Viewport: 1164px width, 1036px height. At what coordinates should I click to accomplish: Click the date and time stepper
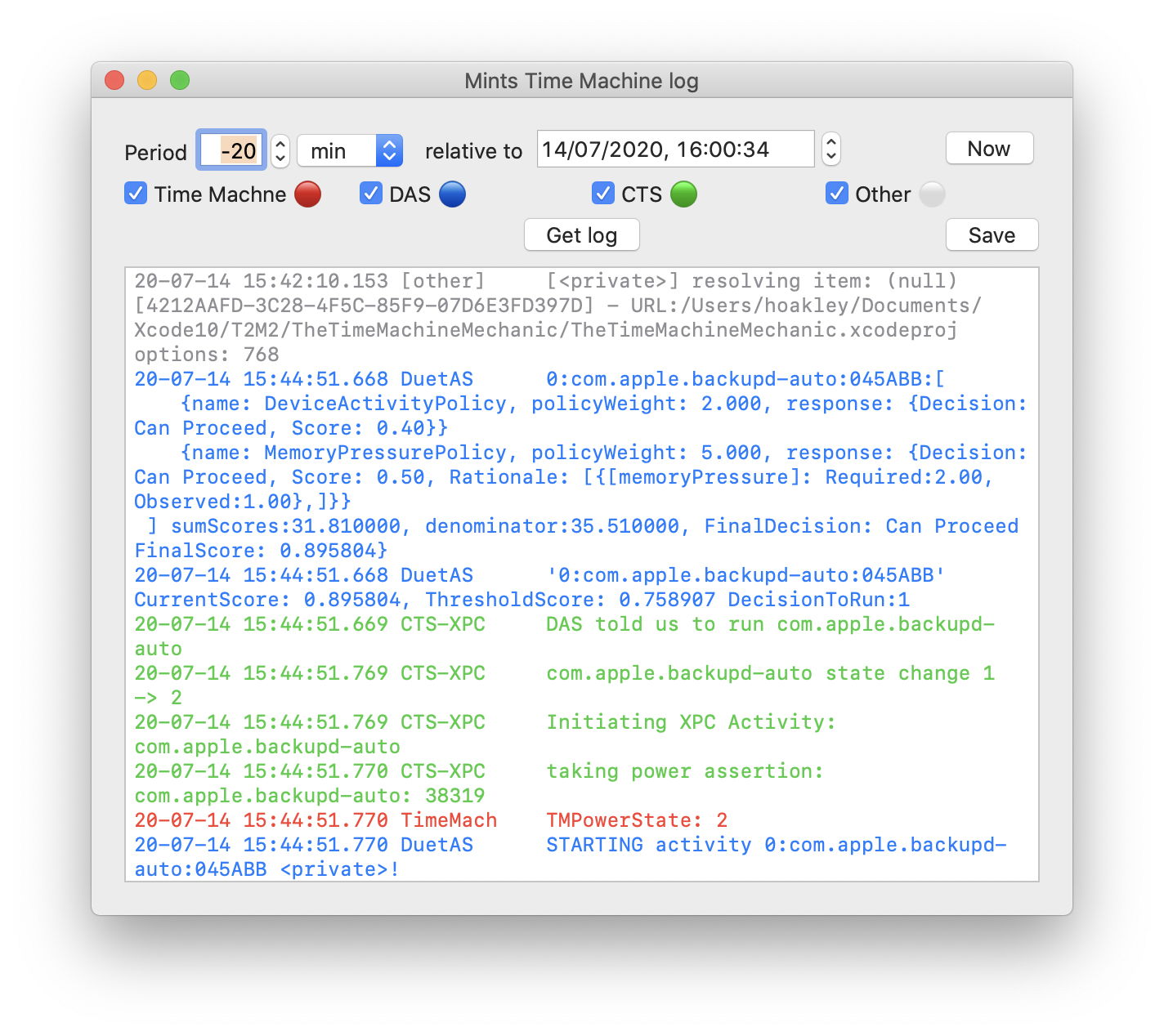click(x=831, y=149)
